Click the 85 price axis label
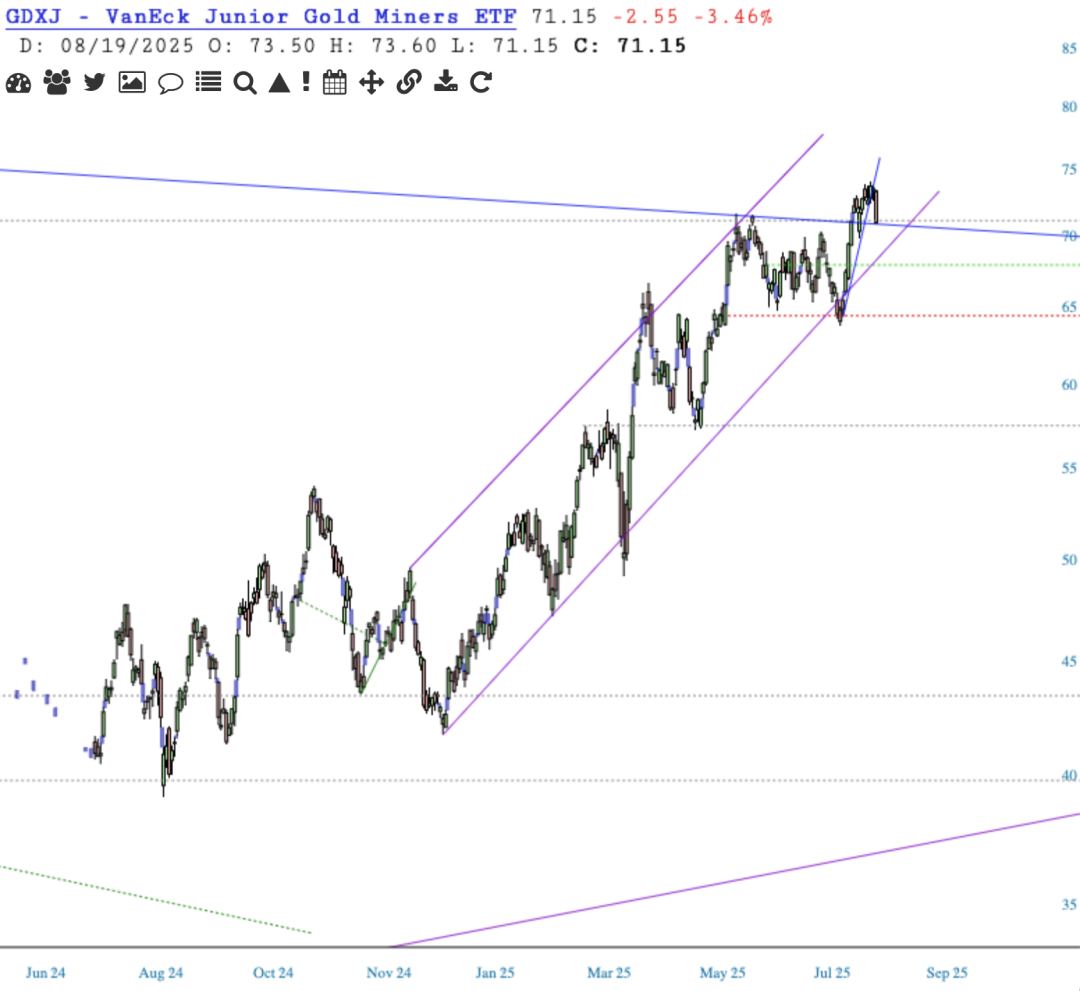 click(x=1068, y=48)
